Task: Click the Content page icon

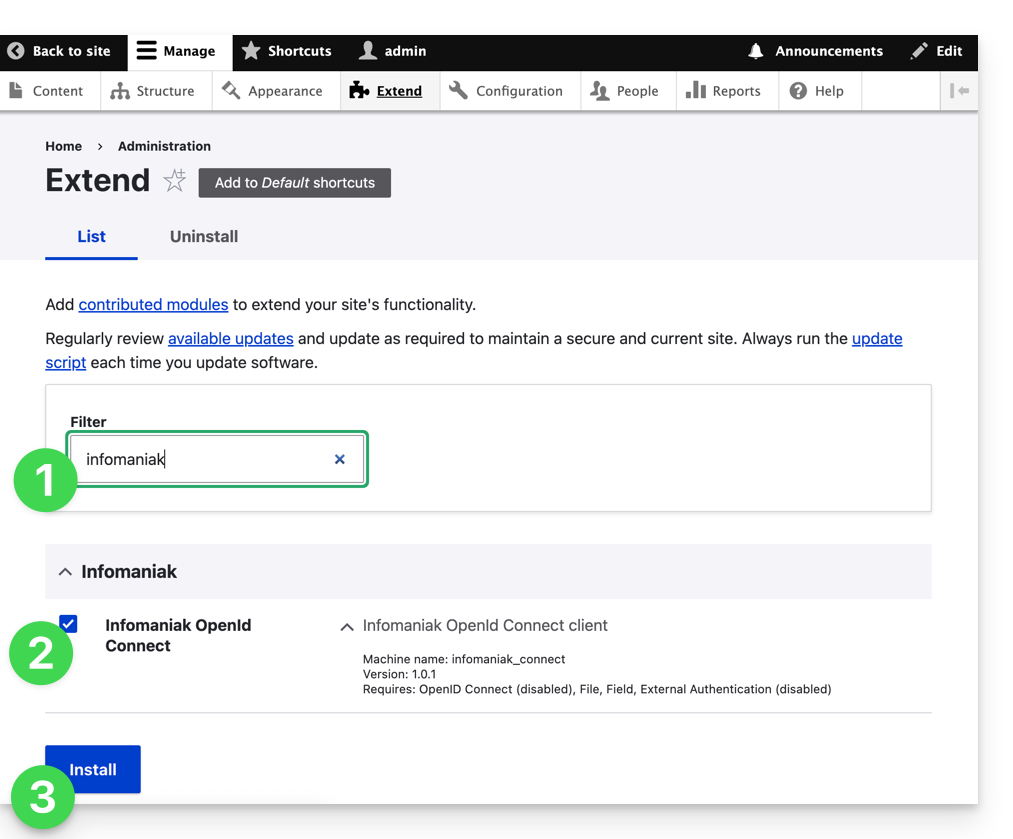Action: [x=16, y=90]
